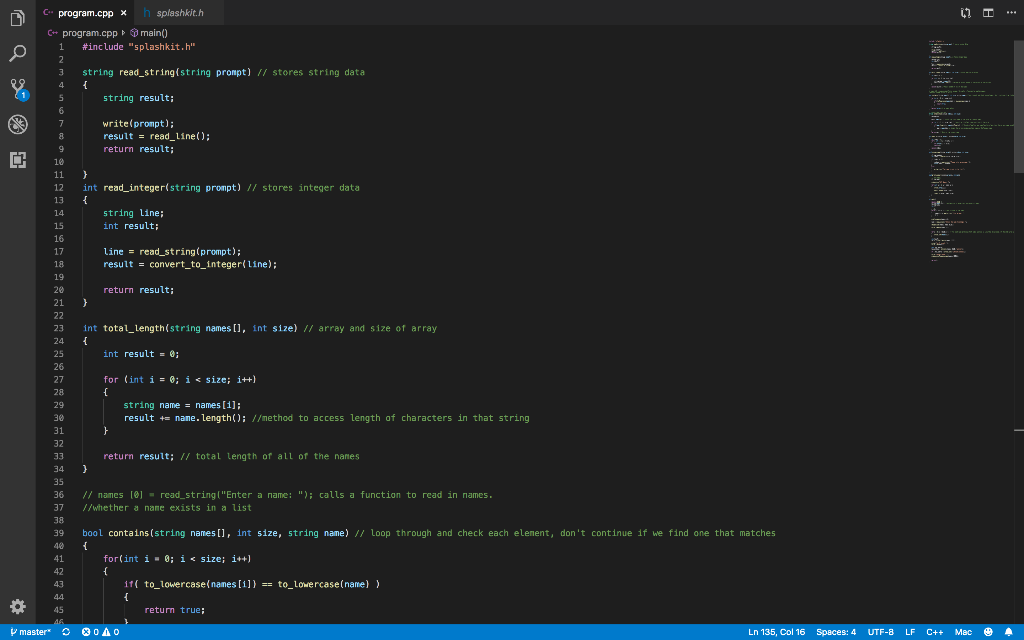Click to_lowercase(name) on line 43
Viewport: 1024px width, 640px height.
click(x=323, y=584)
